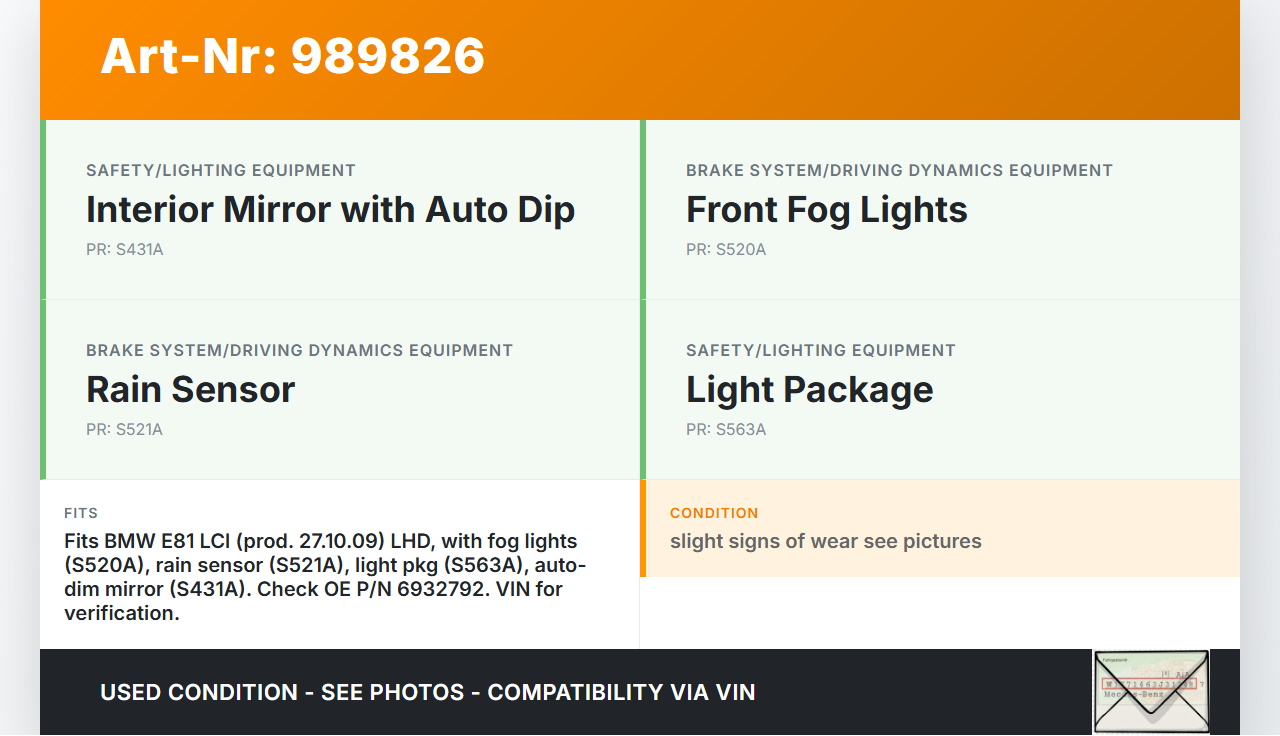Select the Interior Mirror with Auto Dip title
This screenshot has height=736, width=1280.
click(x=330, y=210)
